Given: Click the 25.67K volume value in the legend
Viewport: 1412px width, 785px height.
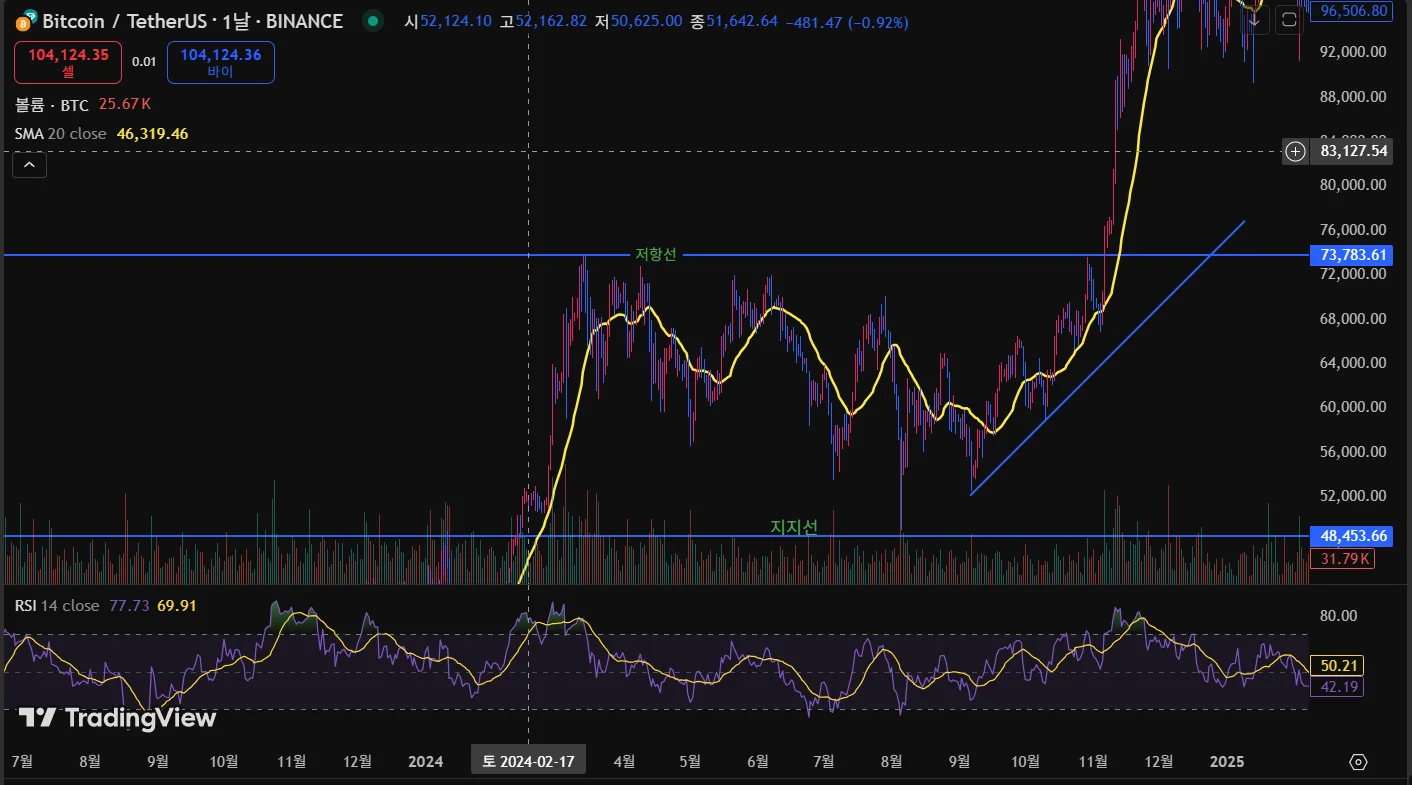Looking at the screenshot, I should point(125,104).
